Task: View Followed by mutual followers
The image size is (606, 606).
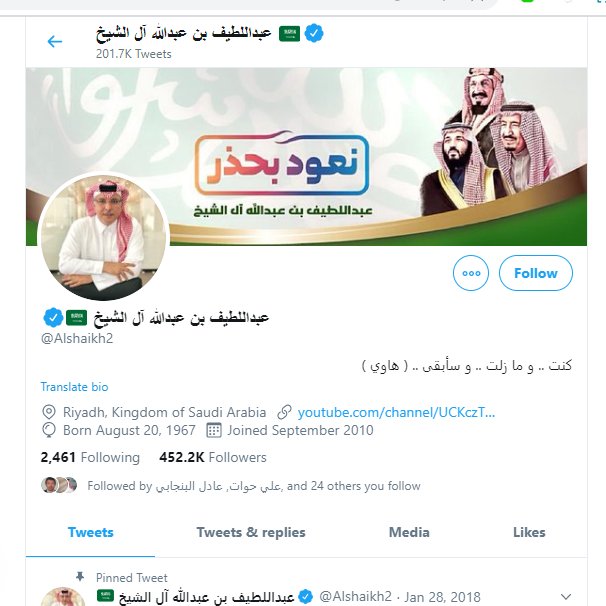Action: coord(231,486)
